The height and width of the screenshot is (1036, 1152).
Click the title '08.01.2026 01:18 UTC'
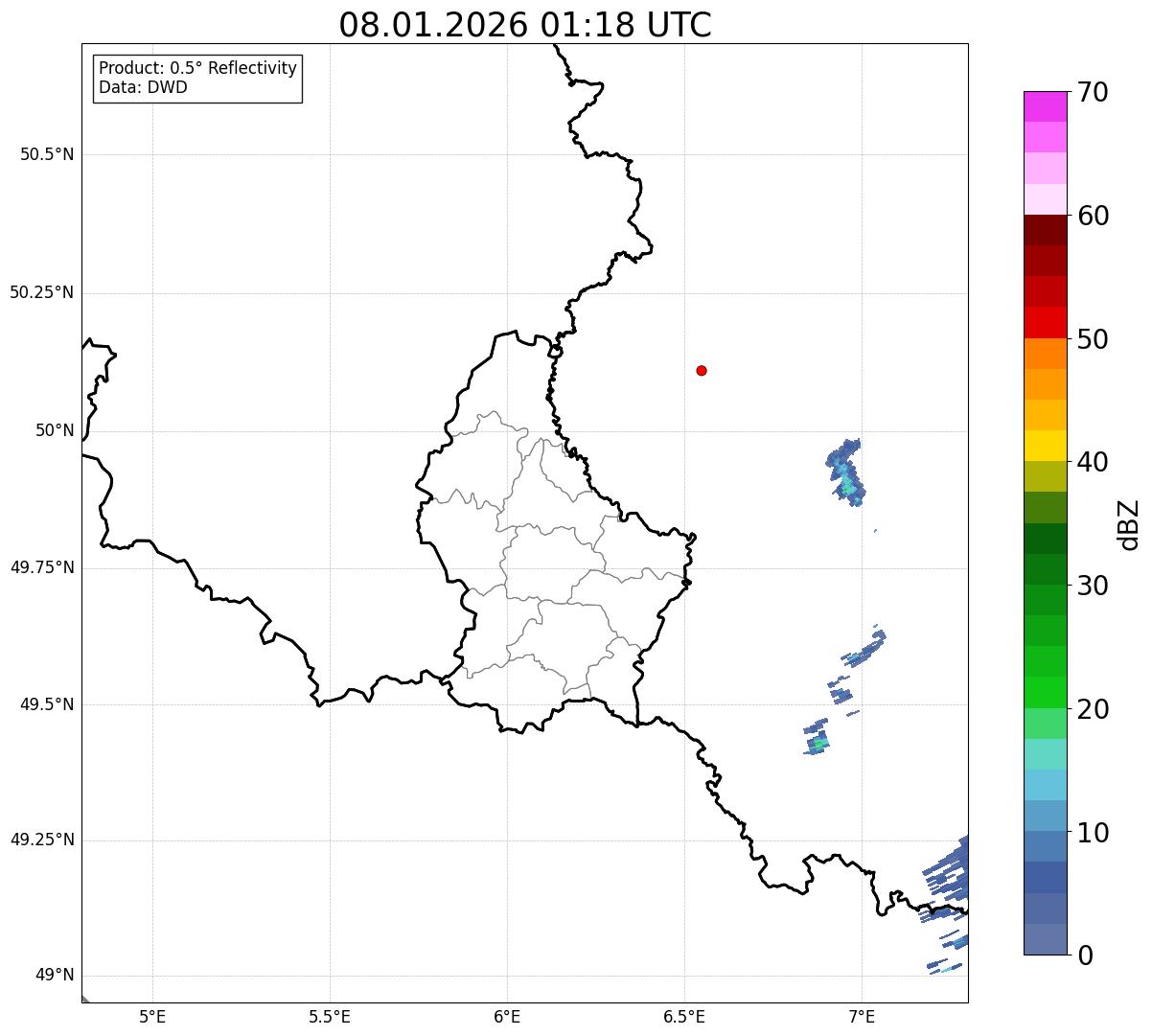point(525,25)
